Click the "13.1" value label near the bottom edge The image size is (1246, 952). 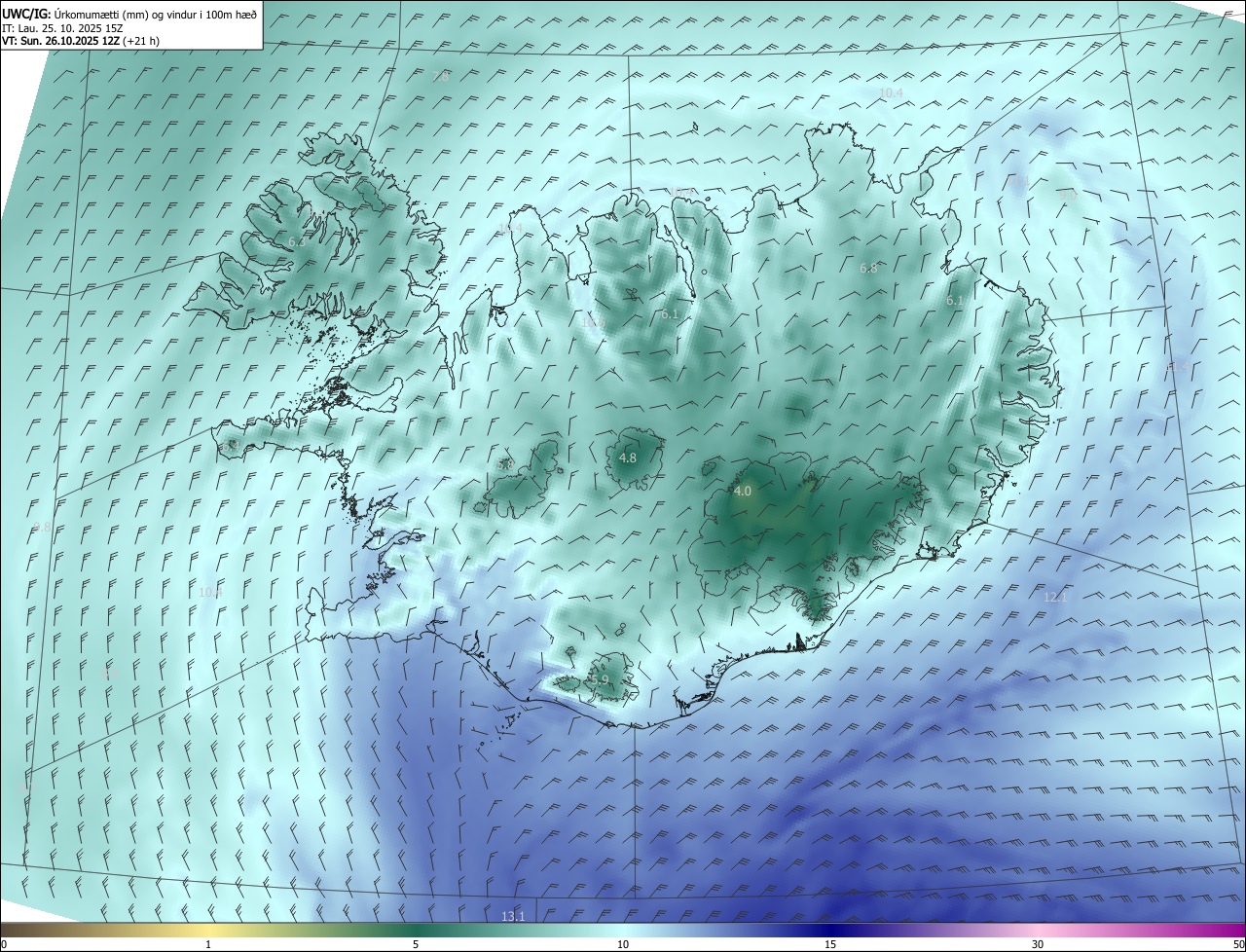point(513,916)
